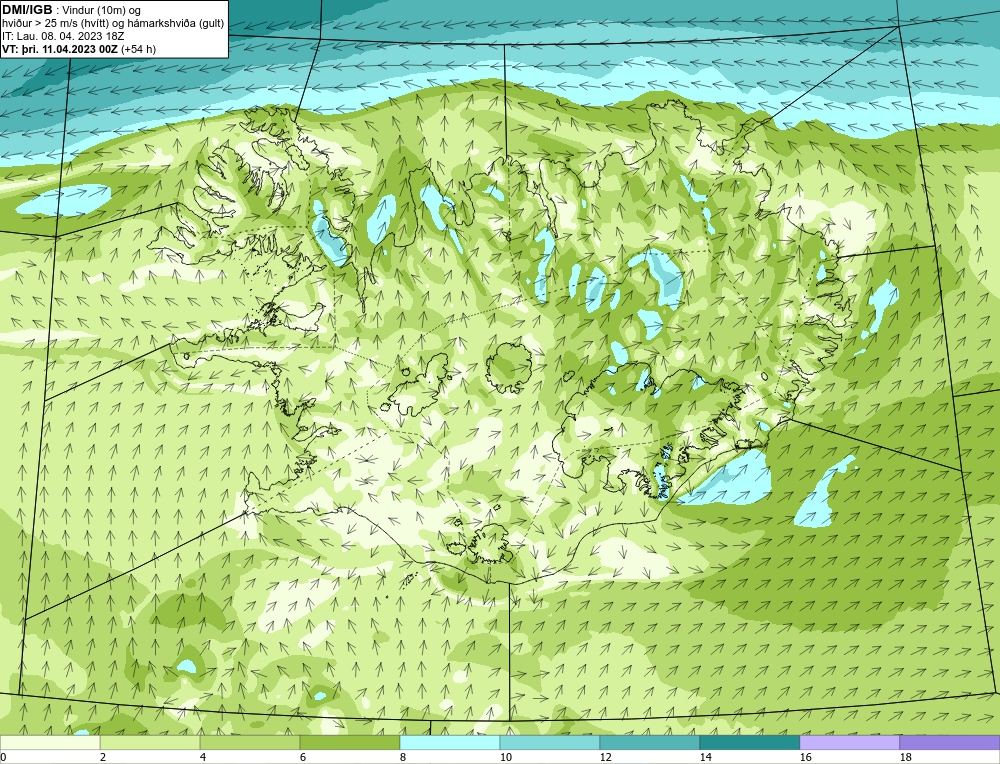Screen dimensions: 1000x764
Task: Click the 'DMI/IGB' model title text
Action: 27,10
